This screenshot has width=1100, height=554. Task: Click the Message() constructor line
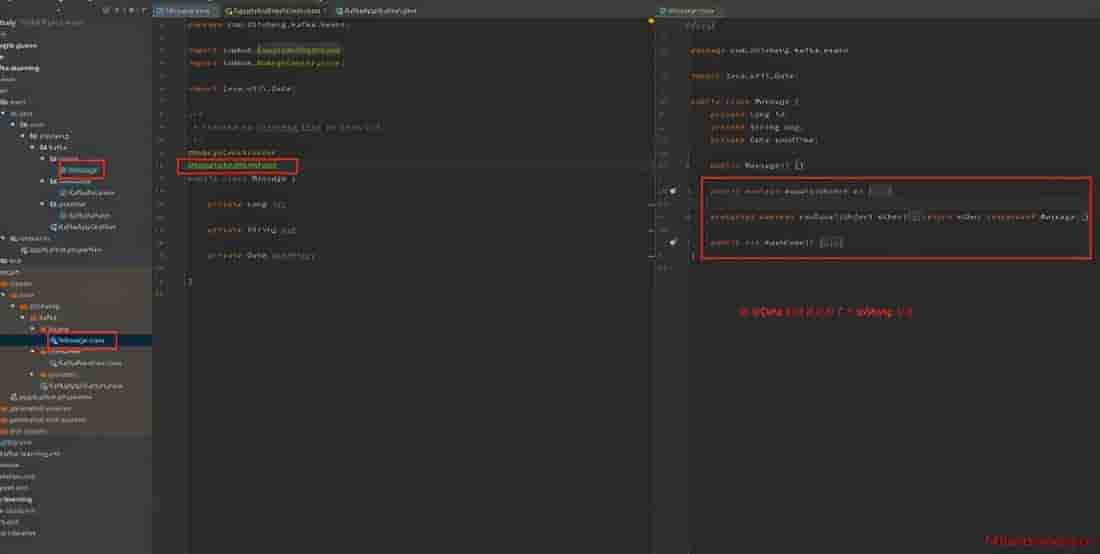click(756, 165)
